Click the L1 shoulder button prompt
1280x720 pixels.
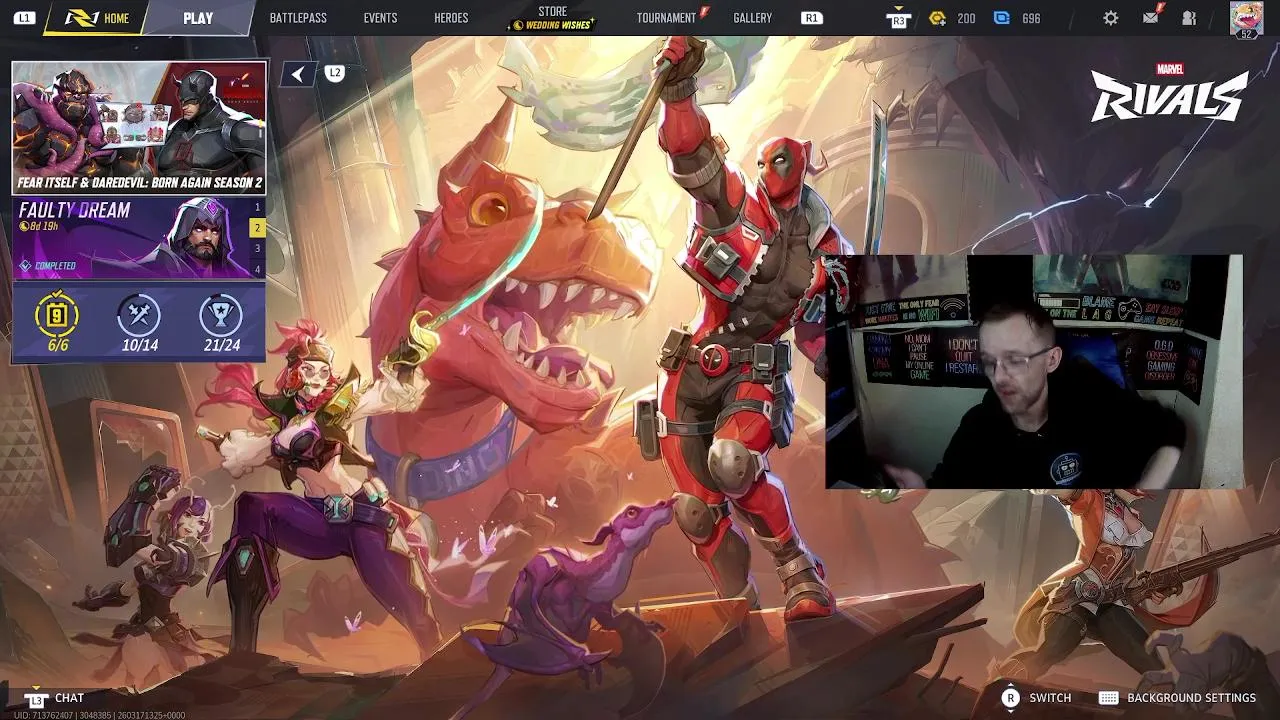(x=24, y=18)
